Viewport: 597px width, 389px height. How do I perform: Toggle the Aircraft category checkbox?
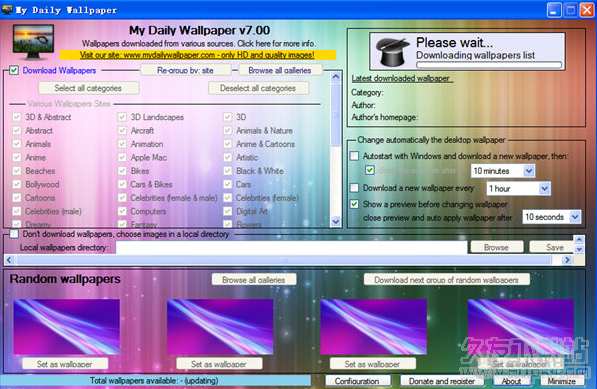pos(122,131)
